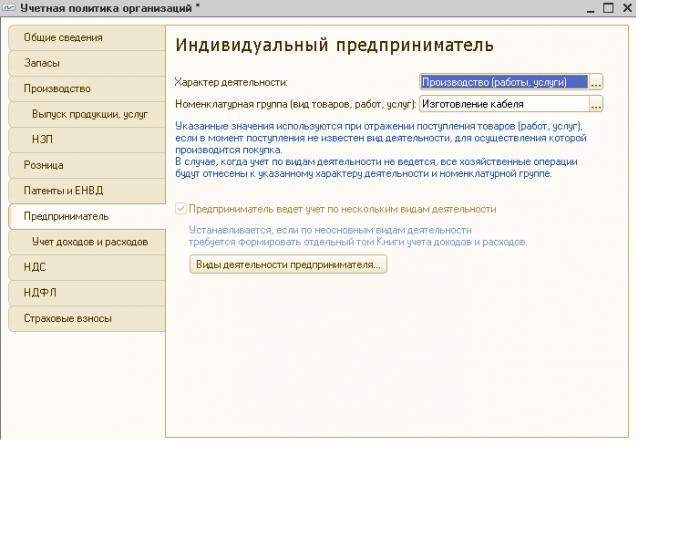
Task: Open the НДФЛ tab
Action: pos(87,293)
